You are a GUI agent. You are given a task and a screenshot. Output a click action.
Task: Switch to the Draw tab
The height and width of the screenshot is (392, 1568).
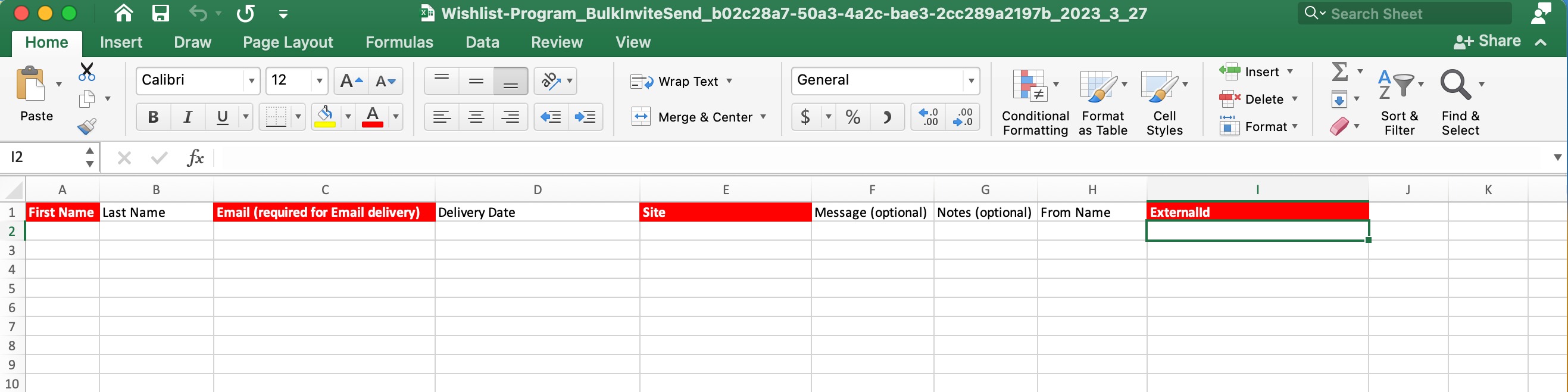pos(192,42)
